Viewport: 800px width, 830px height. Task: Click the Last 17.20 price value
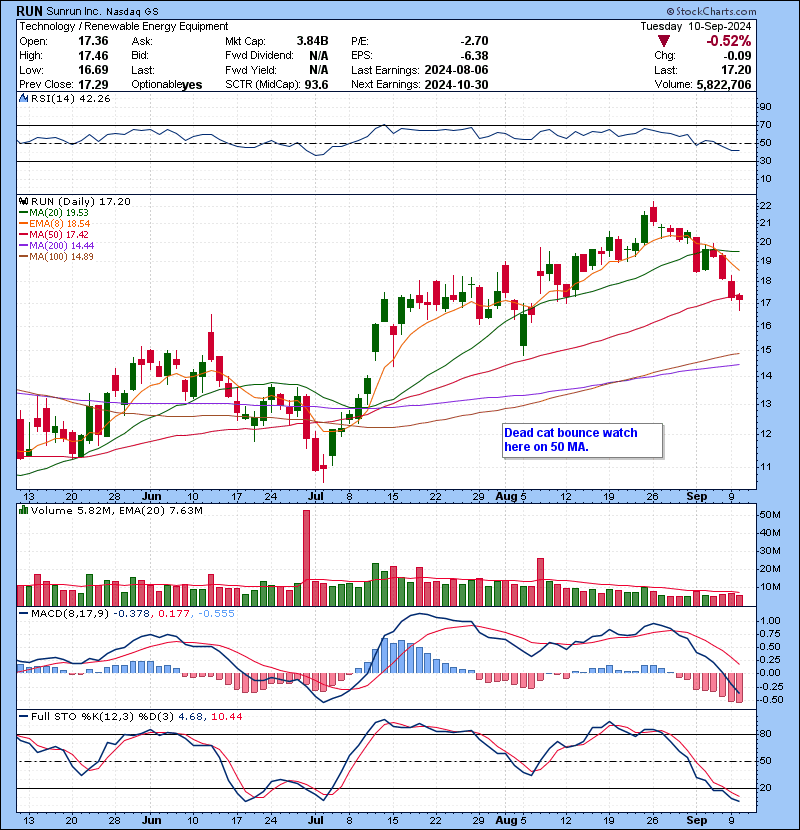(736, 70)
